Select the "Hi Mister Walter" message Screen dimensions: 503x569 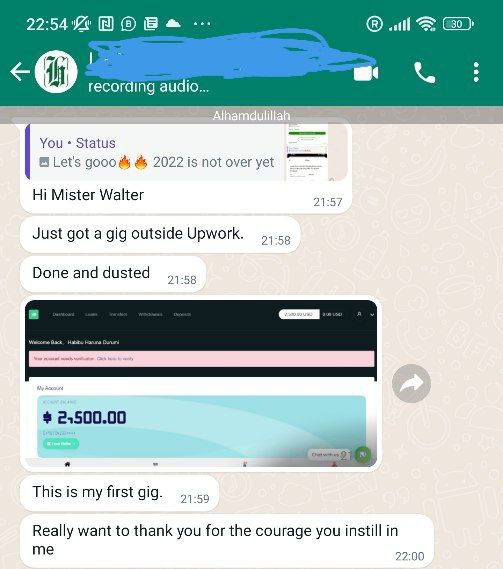coord(88,195)
